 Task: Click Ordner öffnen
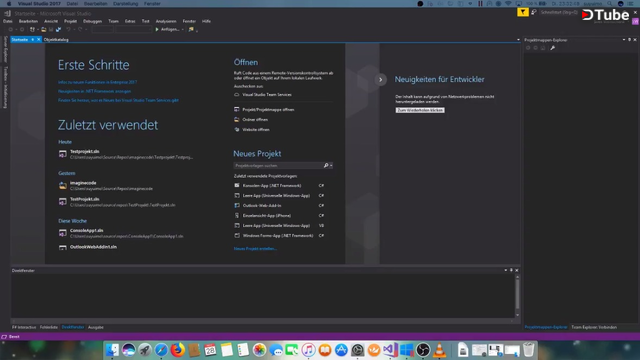pos(251,120)
